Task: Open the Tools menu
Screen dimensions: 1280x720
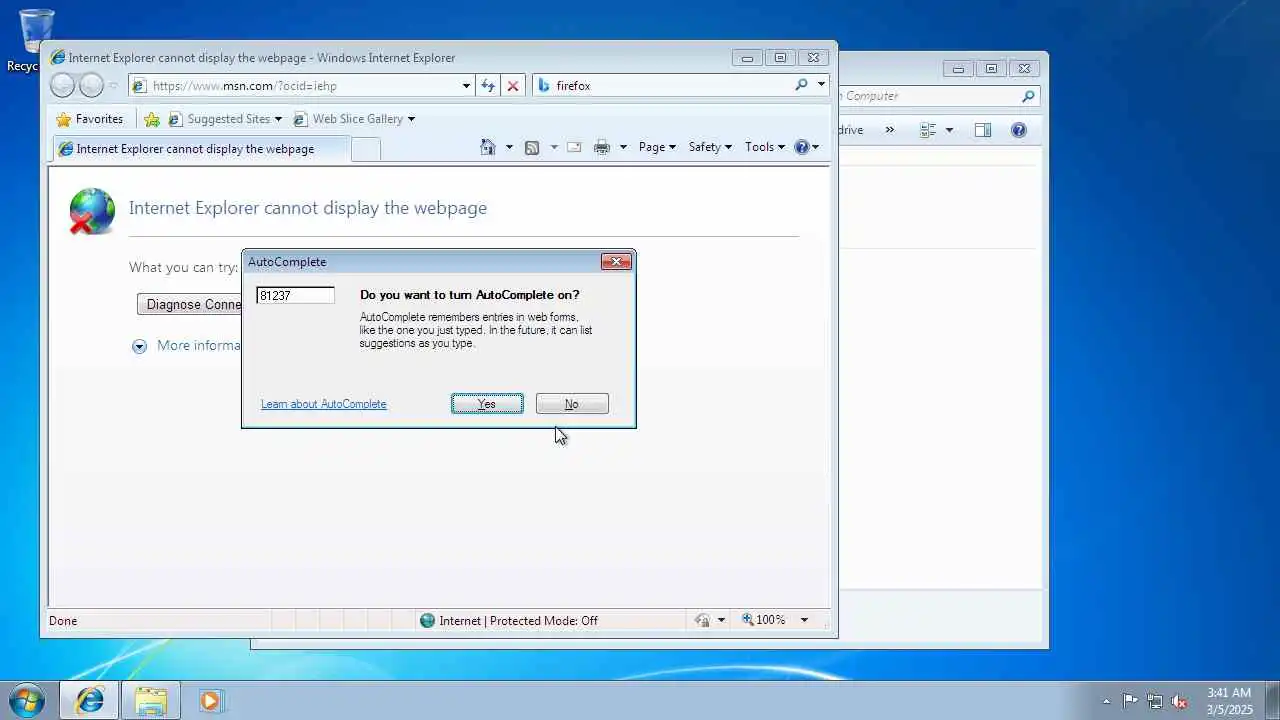Action: 765,147
